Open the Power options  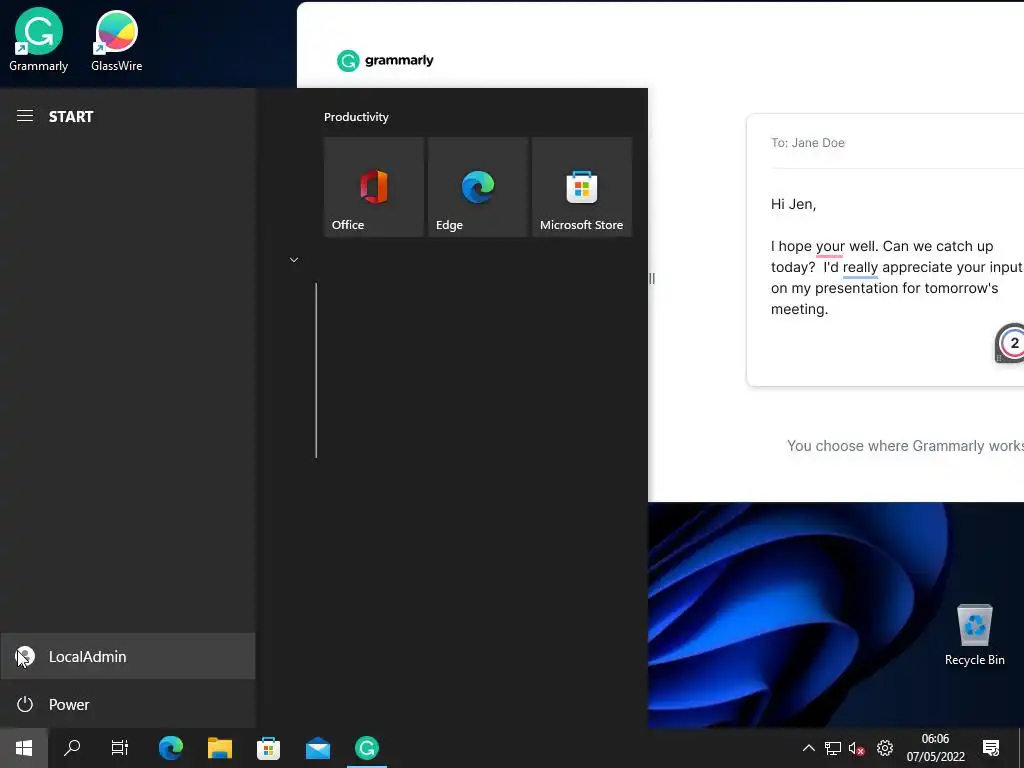128,704
